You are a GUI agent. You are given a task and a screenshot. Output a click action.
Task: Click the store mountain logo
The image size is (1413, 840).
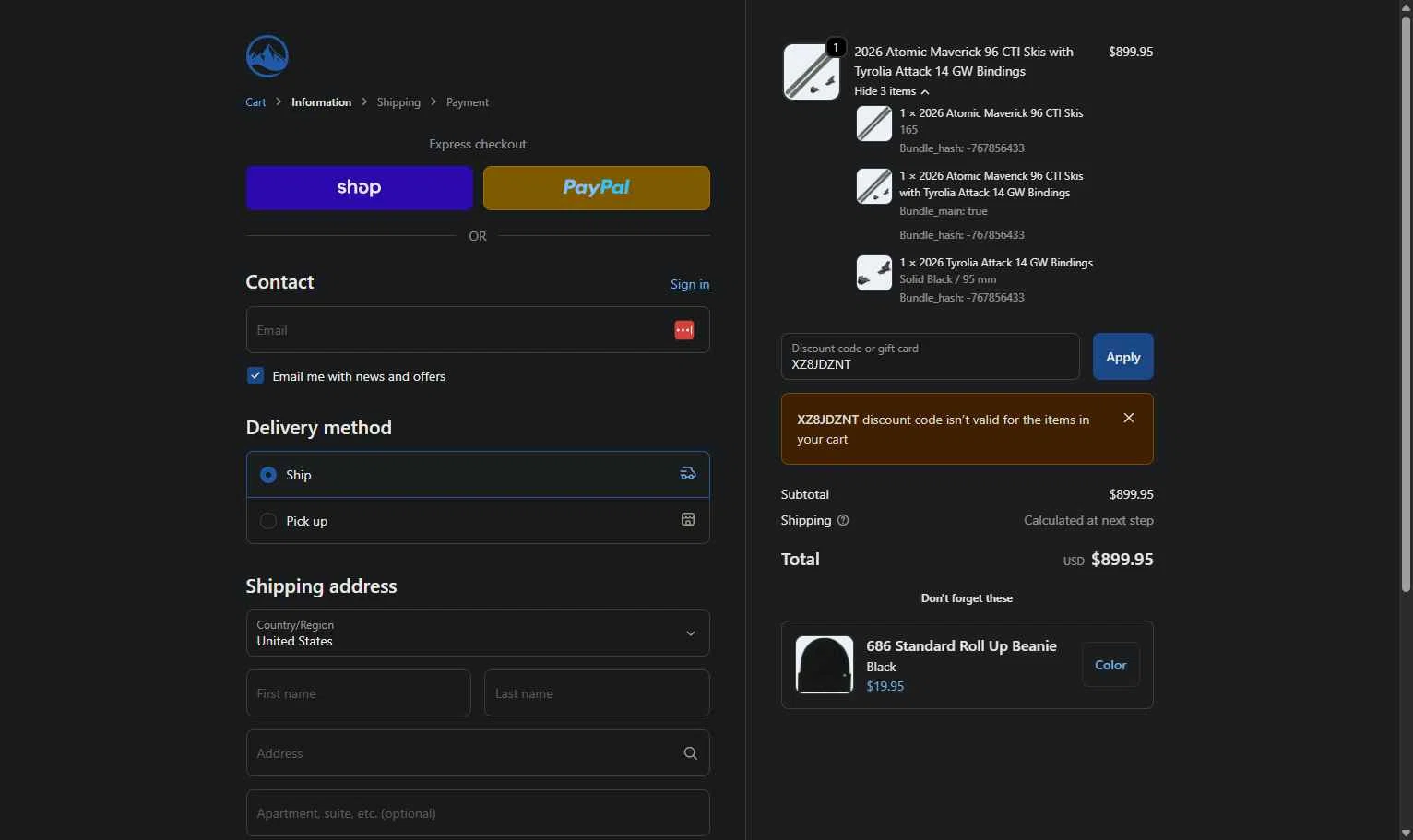pos(267,56)
